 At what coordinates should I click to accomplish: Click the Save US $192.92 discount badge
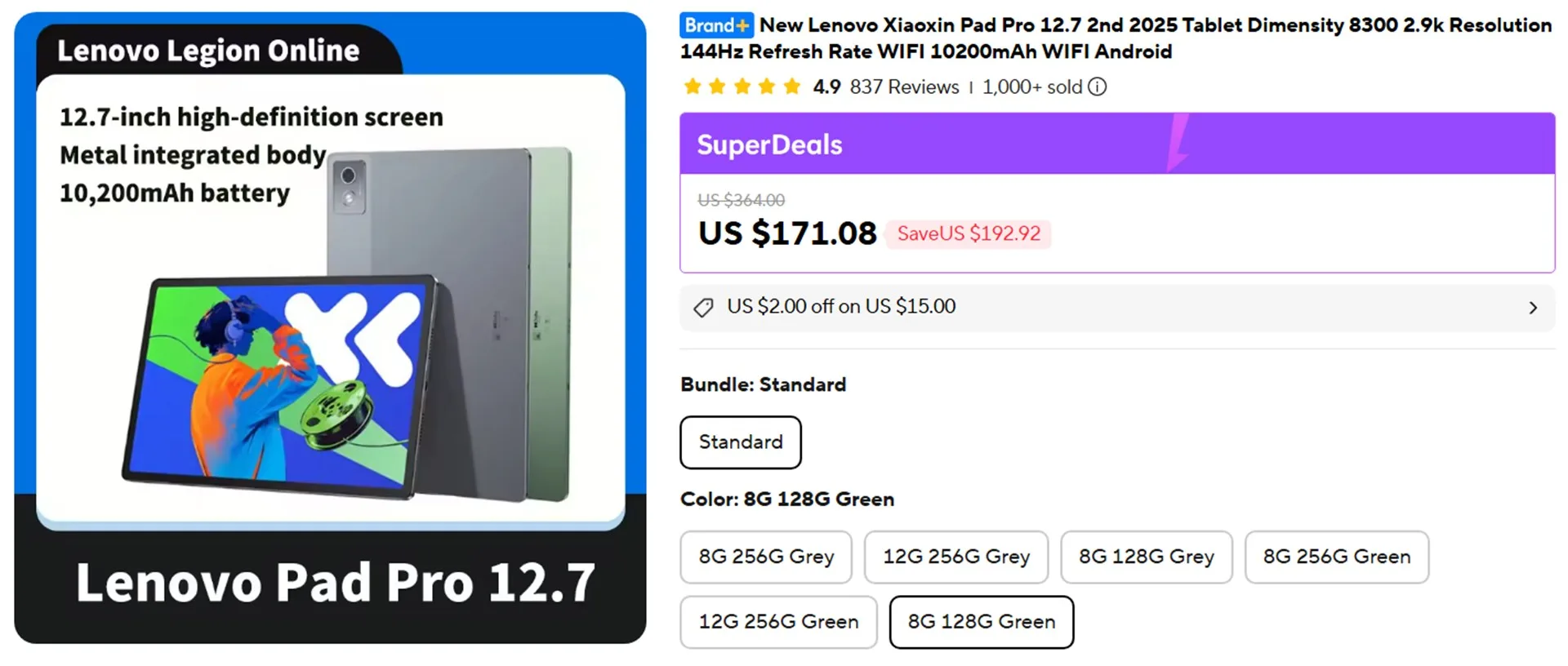pos(969,234)
